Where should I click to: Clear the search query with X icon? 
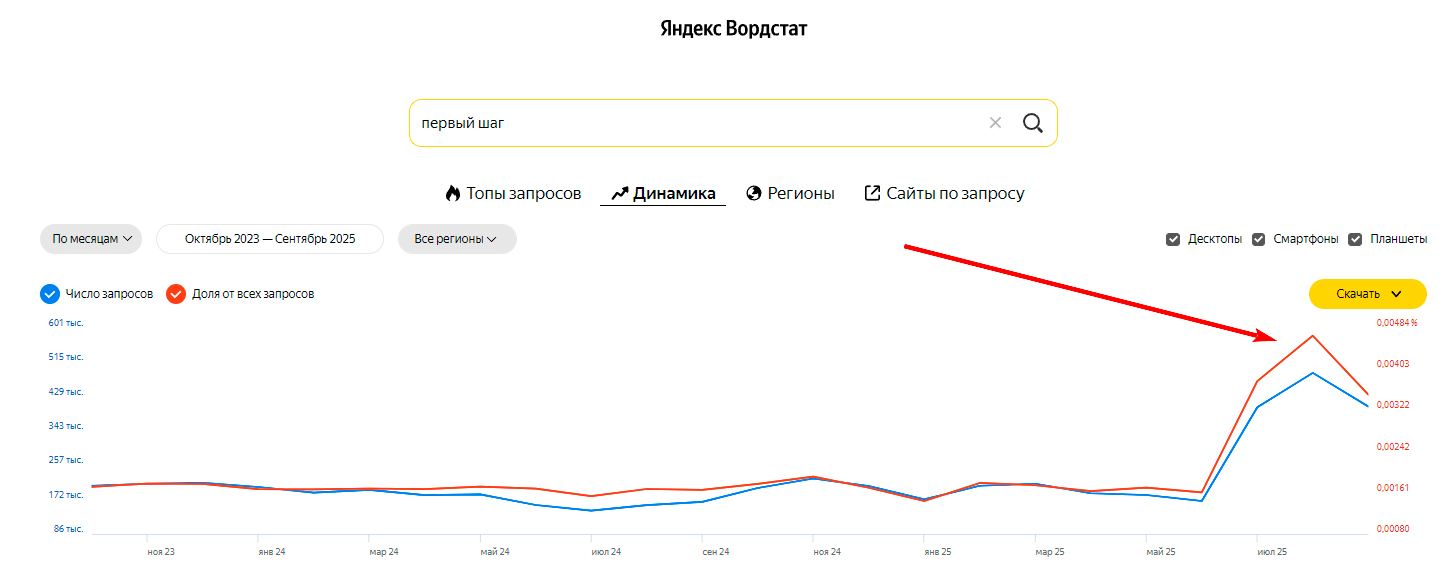pyautogui.click(x=995, y=123)
